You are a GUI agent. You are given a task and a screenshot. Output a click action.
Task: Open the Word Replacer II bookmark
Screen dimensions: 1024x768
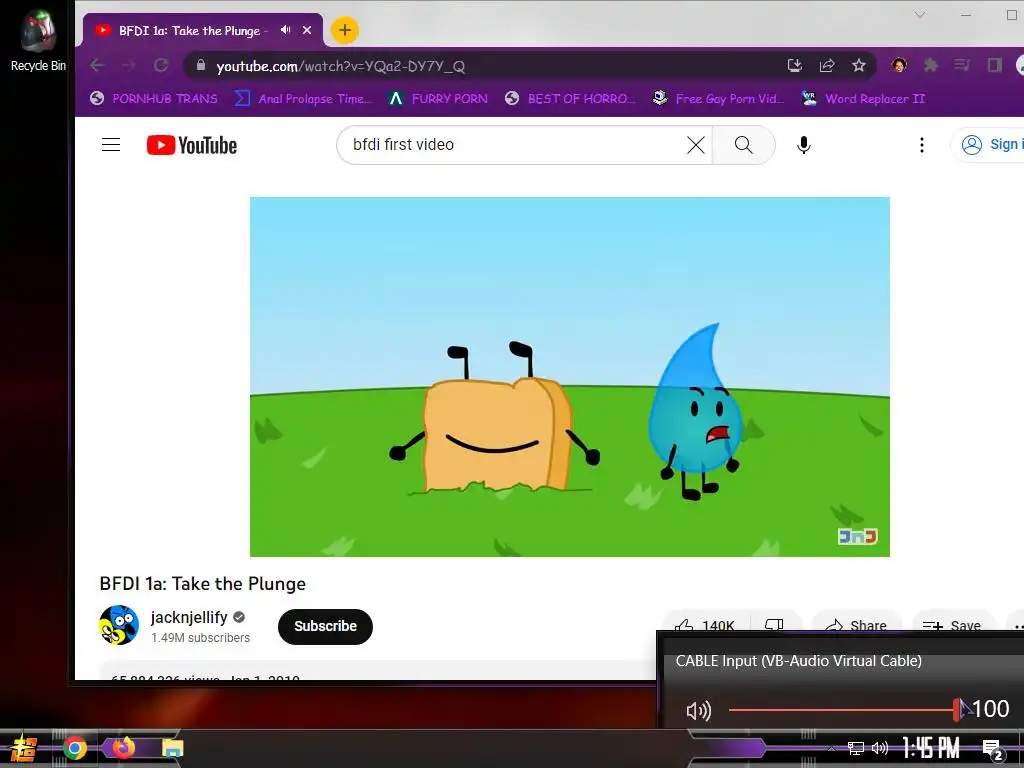pyautogui.click(x=863, y=99)
